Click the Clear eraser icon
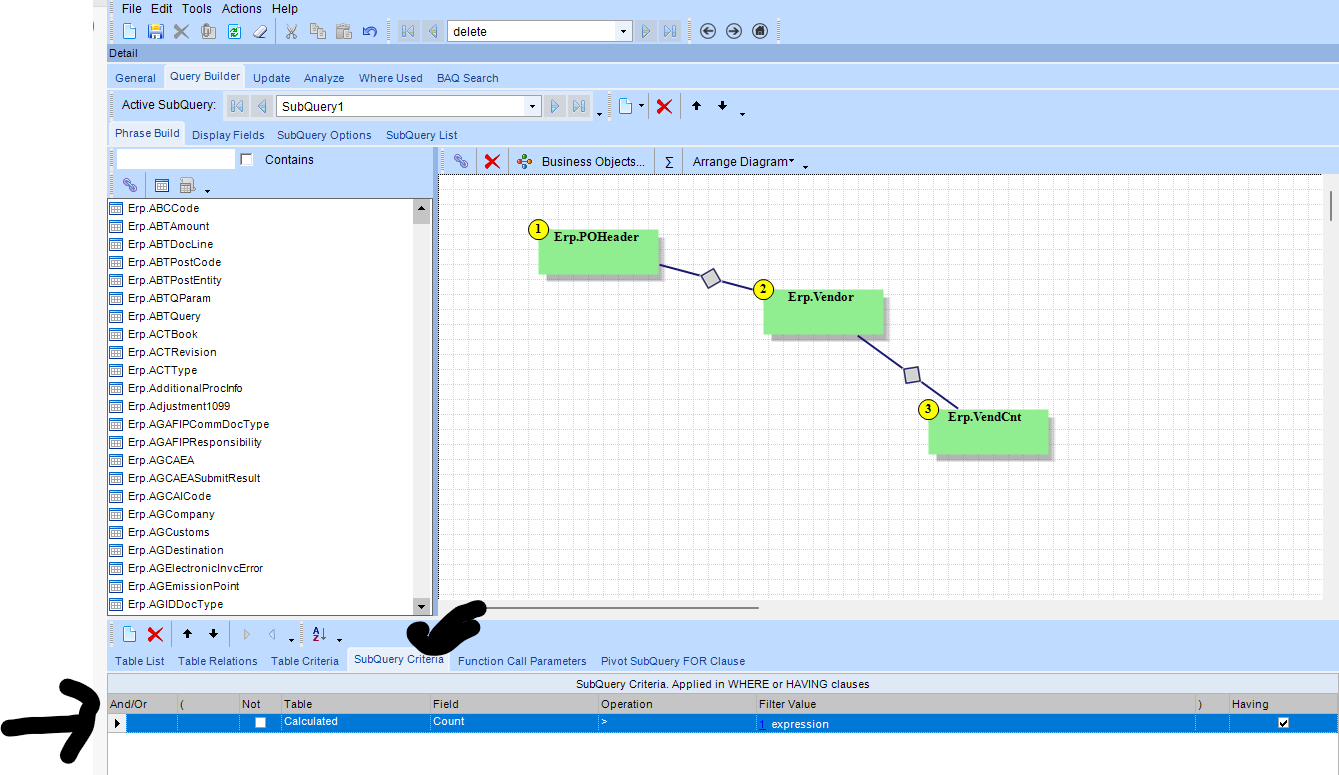 (x=260, y=32)
